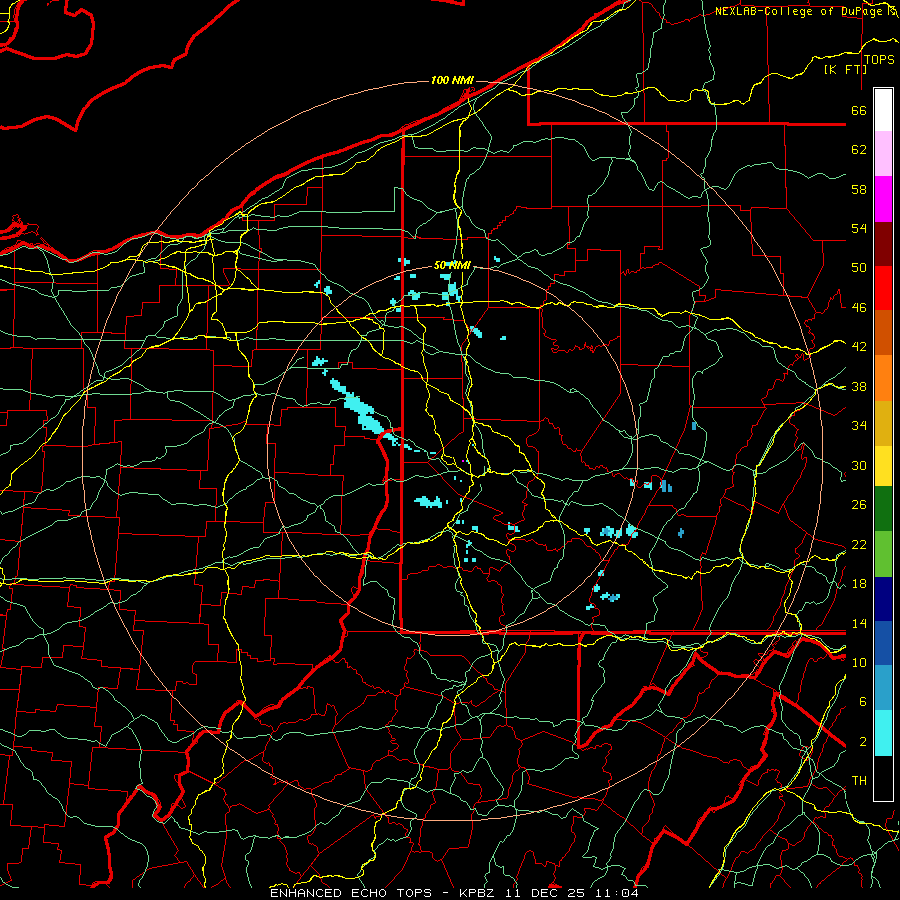Click the legend value "62"

[859, 150]
